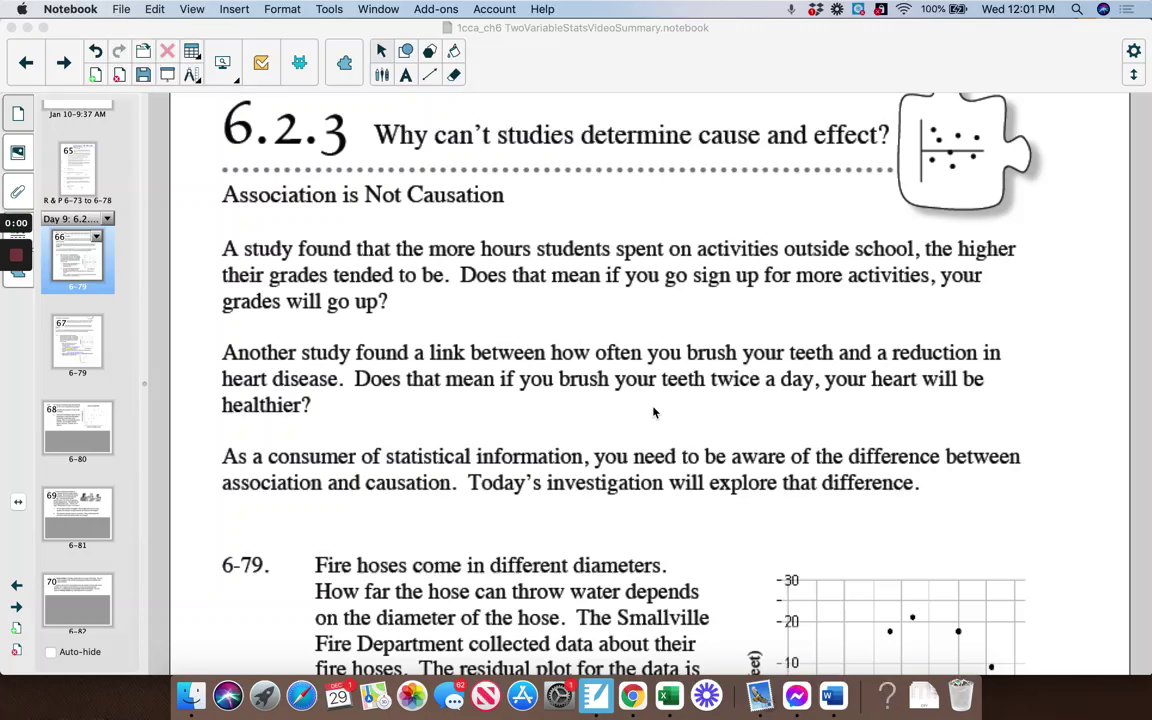
Task: Move the sidebar using the double-arrow button
Action: [x=18, y=502]
